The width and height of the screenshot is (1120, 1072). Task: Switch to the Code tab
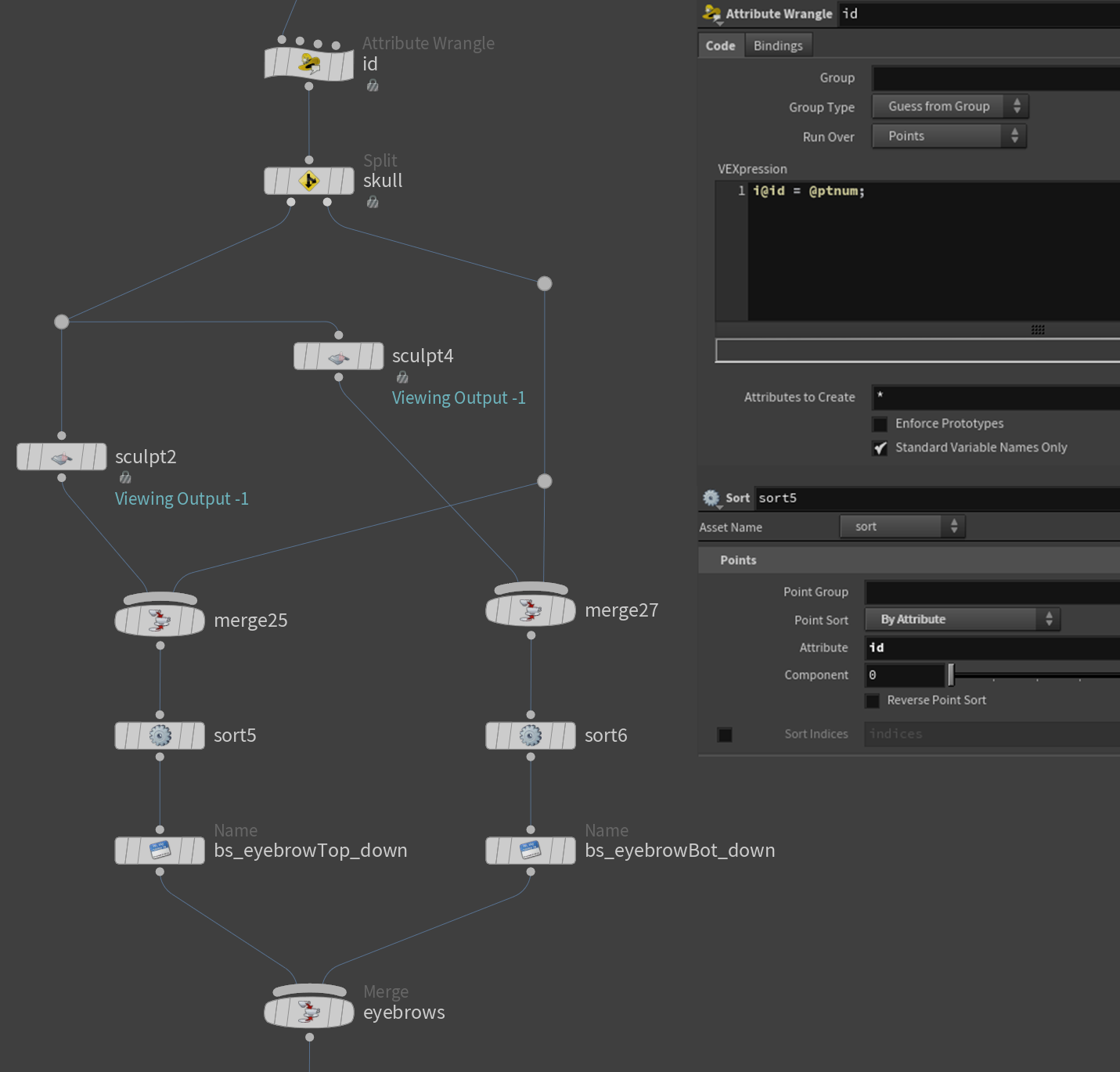[x=720, y=45]
